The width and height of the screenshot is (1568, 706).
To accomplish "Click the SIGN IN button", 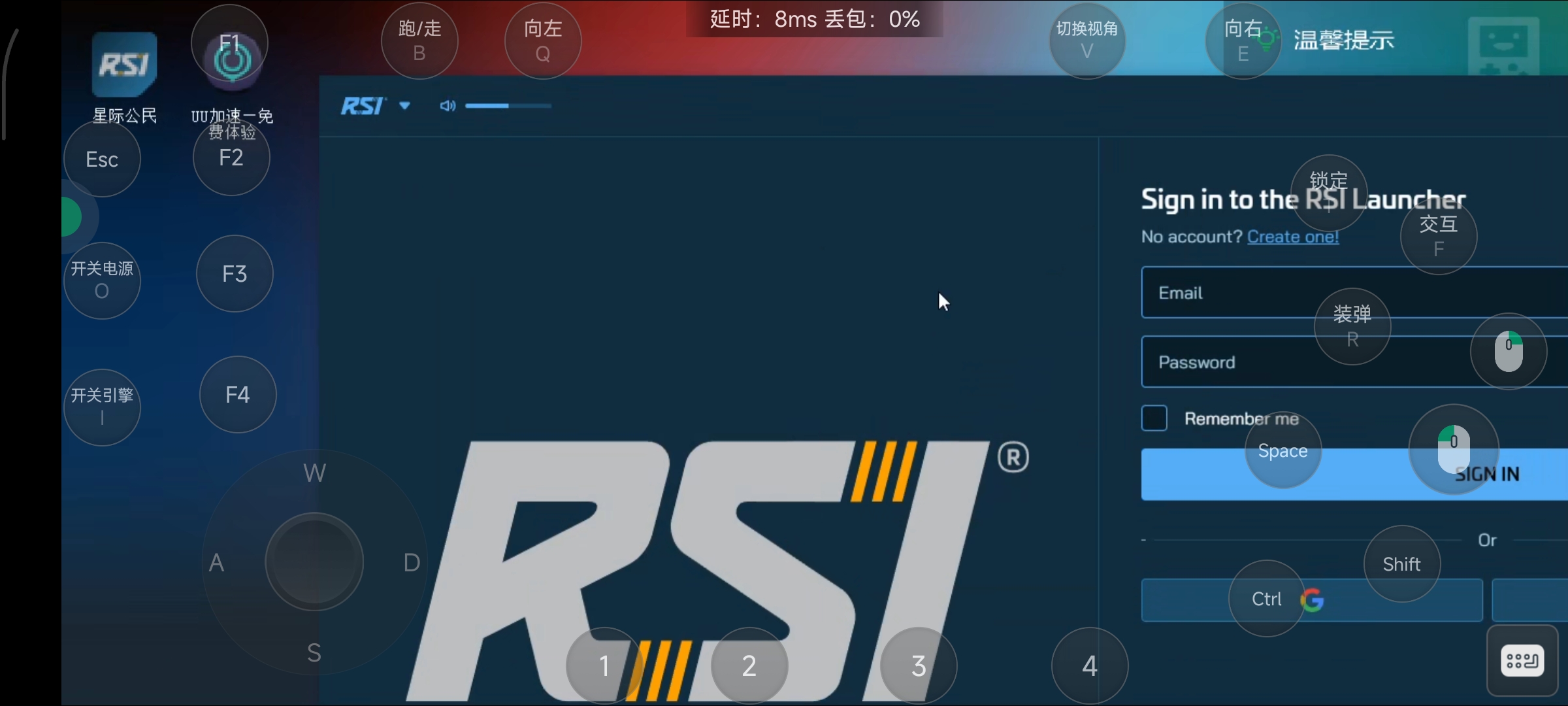I will pyautogui.click(x=1354, y=474).
